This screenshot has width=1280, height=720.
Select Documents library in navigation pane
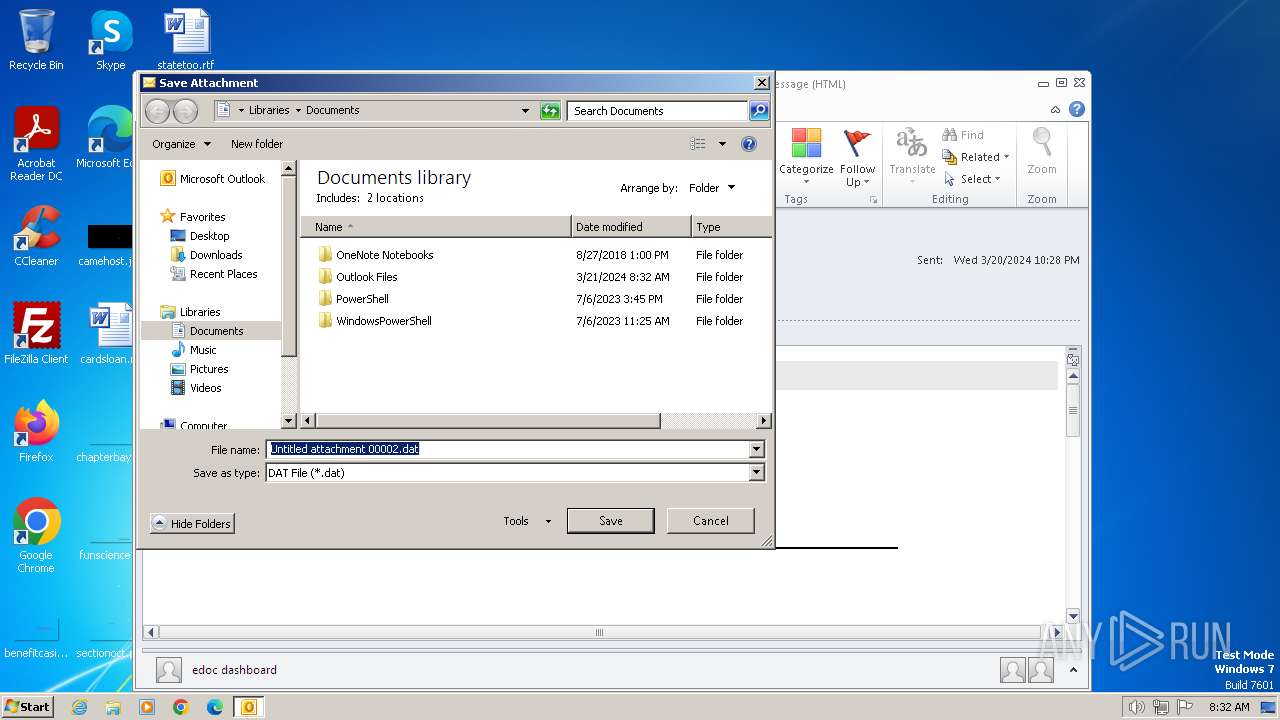pyautogui.click(x=208, y=331)
